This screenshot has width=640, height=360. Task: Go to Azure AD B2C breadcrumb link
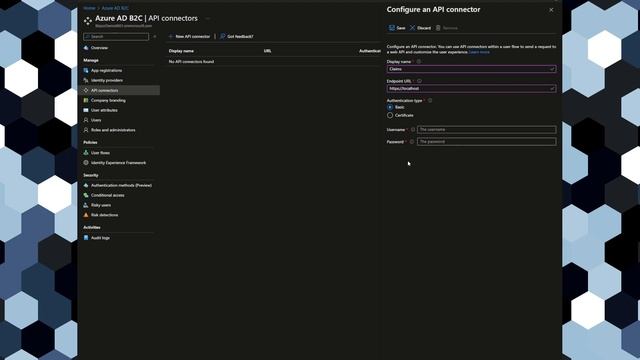pyautogui.click(x=115, y=8)
